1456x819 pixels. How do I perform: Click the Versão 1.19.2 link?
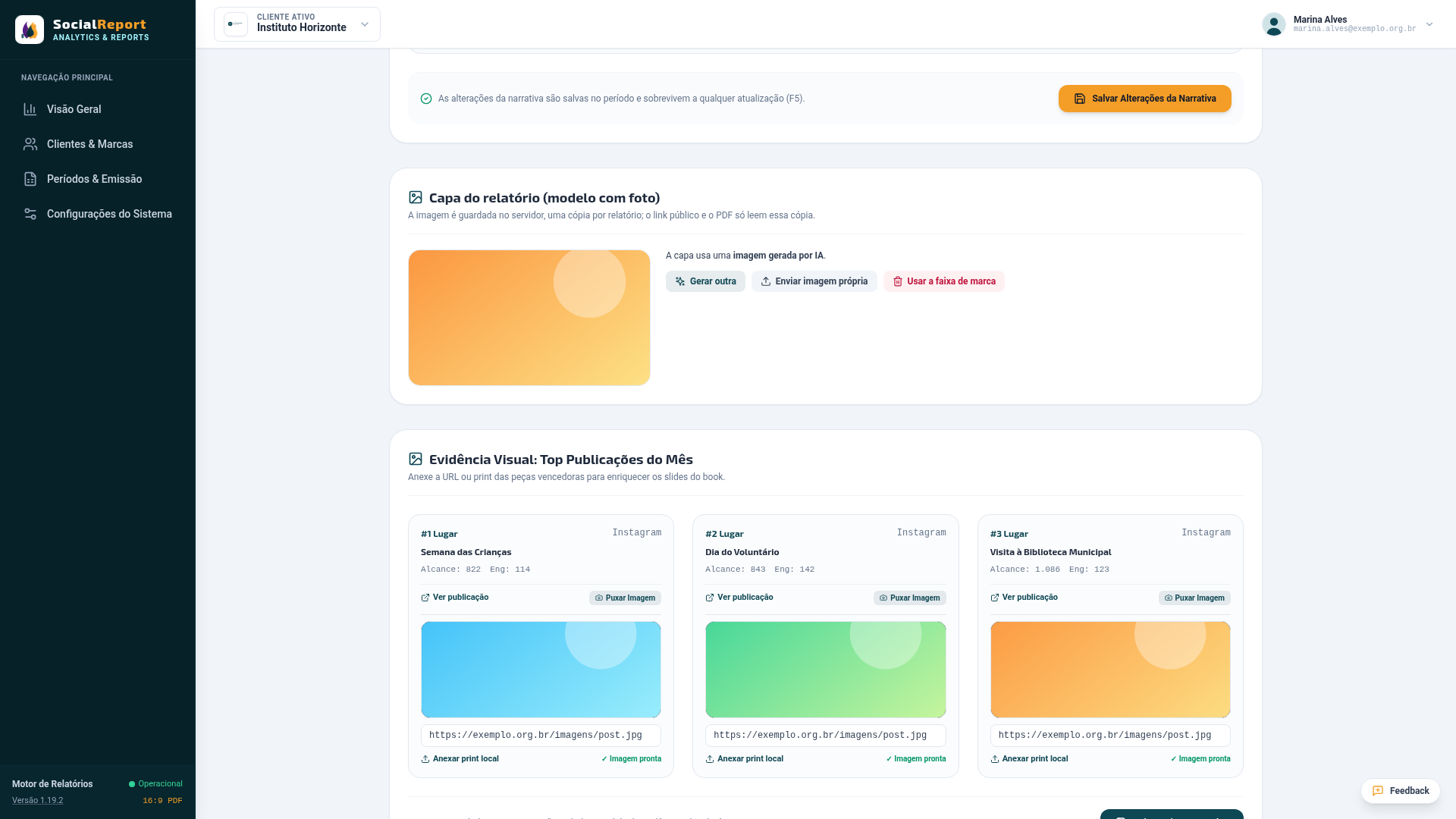pos(38,801)
